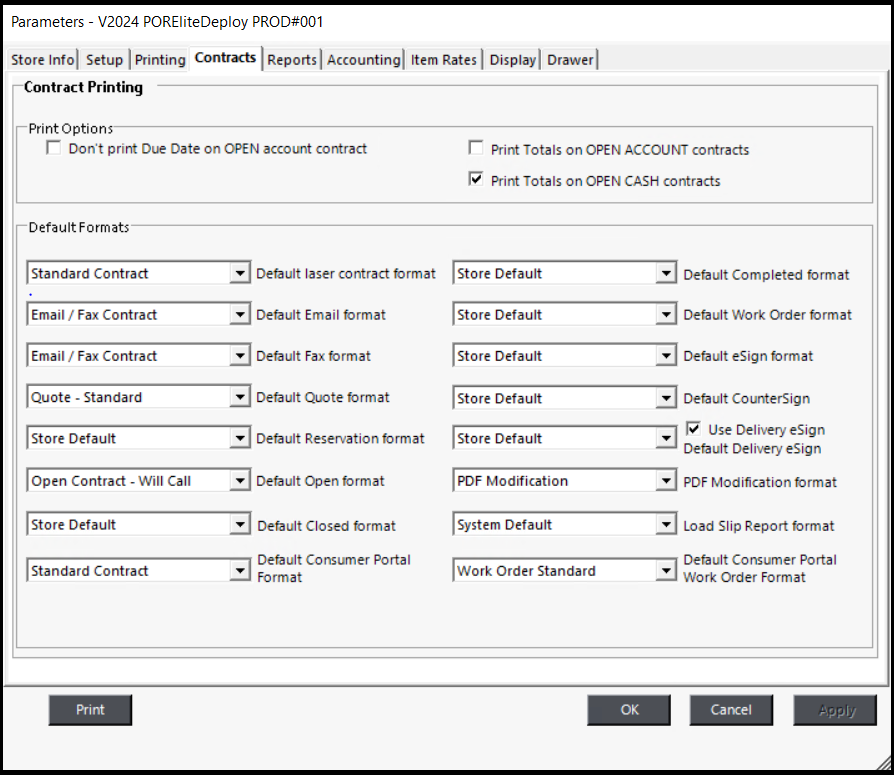Toggle Use Delivery eSign checkbox

point(693,428)
